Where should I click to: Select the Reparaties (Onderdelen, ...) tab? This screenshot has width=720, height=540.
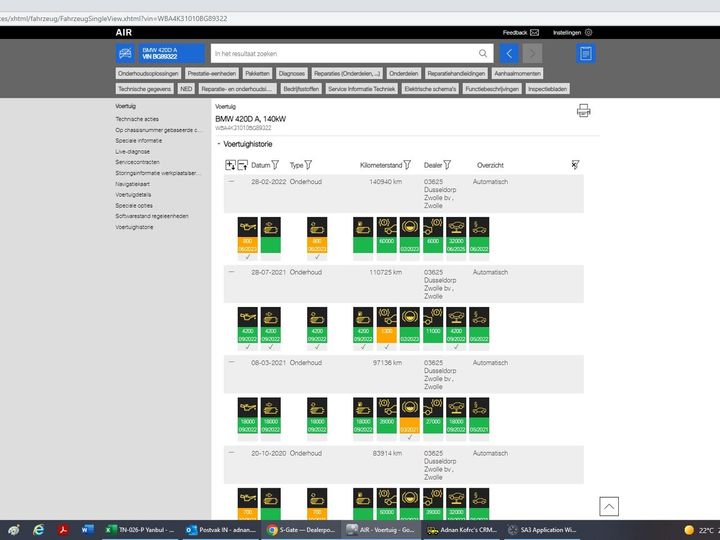[347, 73]
